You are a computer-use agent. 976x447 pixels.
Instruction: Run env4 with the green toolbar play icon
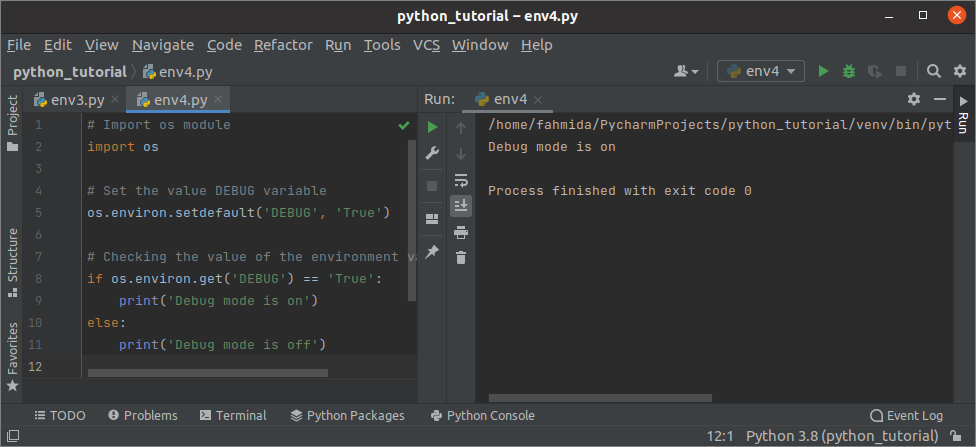(823, 71)
